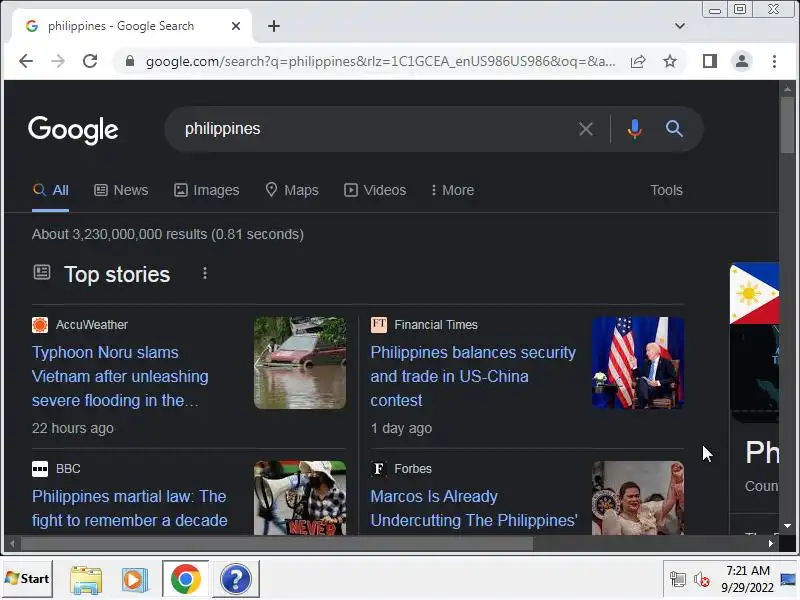Image resolution: width=800 pixels, height=600 pixels.
Task: Click the Biden flags story thumbnail
Action: [638, 363]
